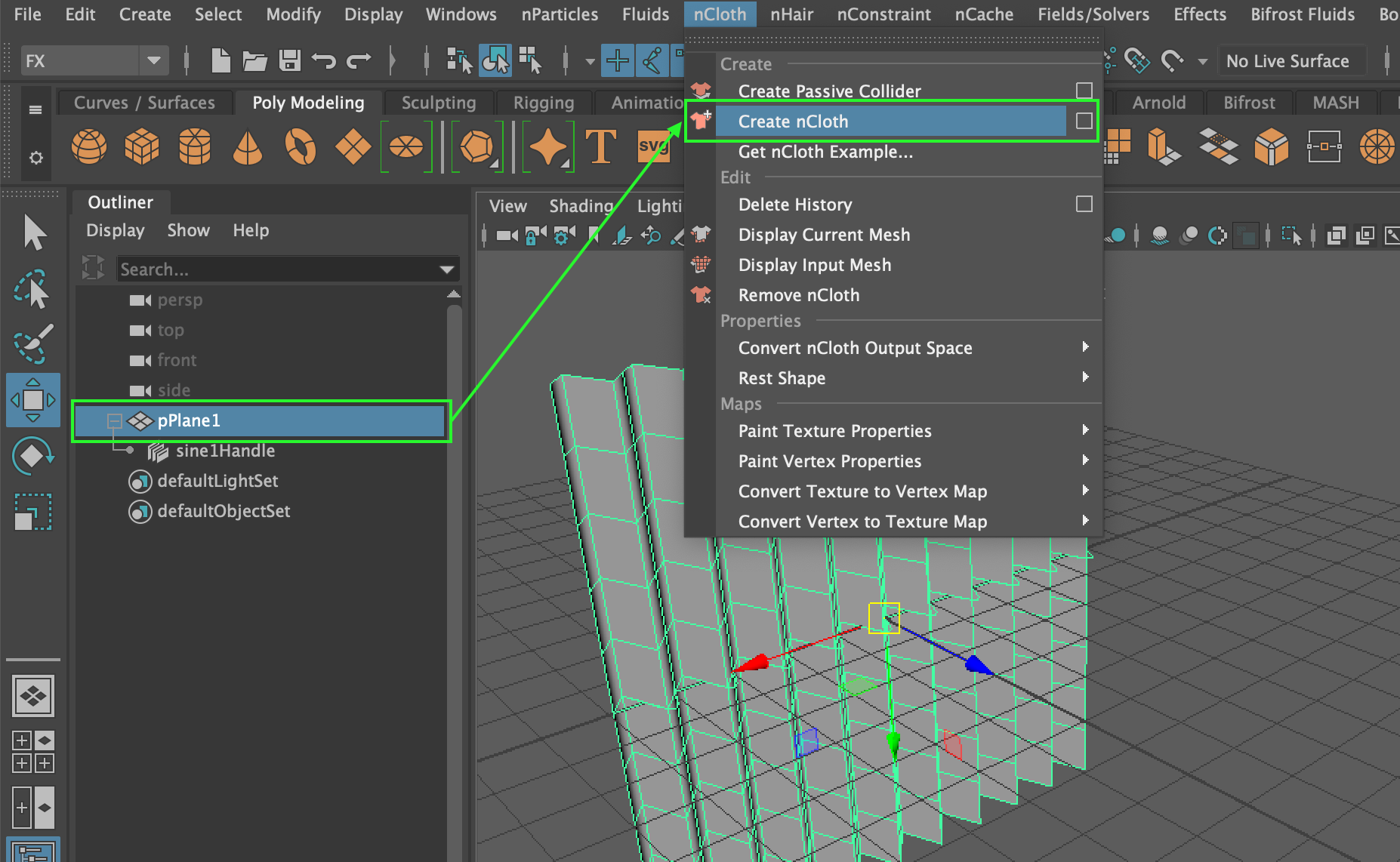
Task: Click Get nCloth Example... entry
Action: [x=825, y=152]
